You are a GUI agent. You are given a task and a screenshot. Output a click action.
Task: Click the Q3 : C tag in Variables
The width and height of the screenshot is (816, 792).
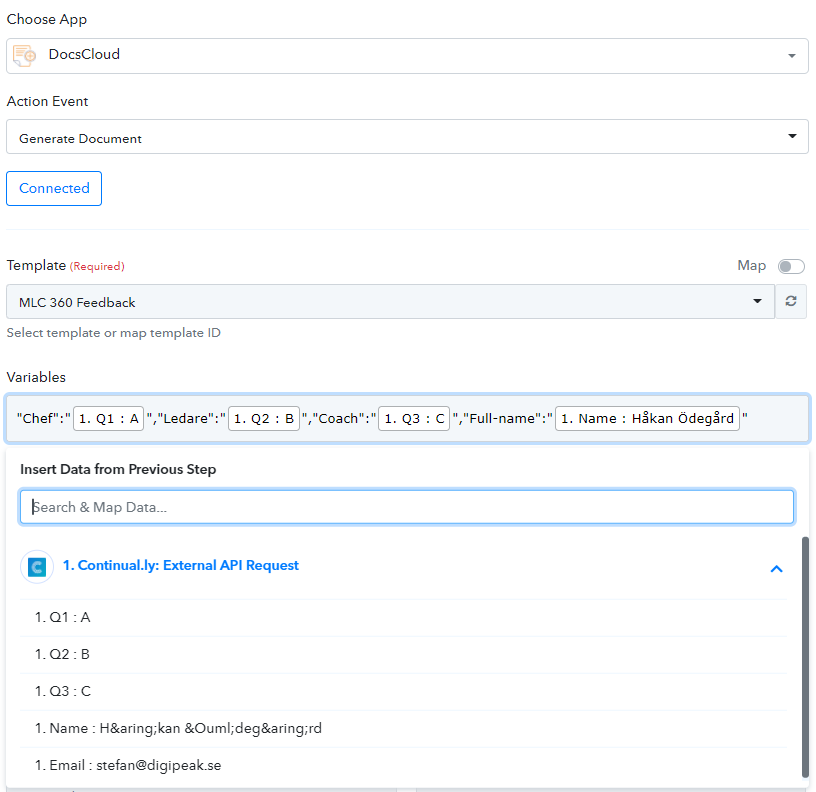pos(414,419)
